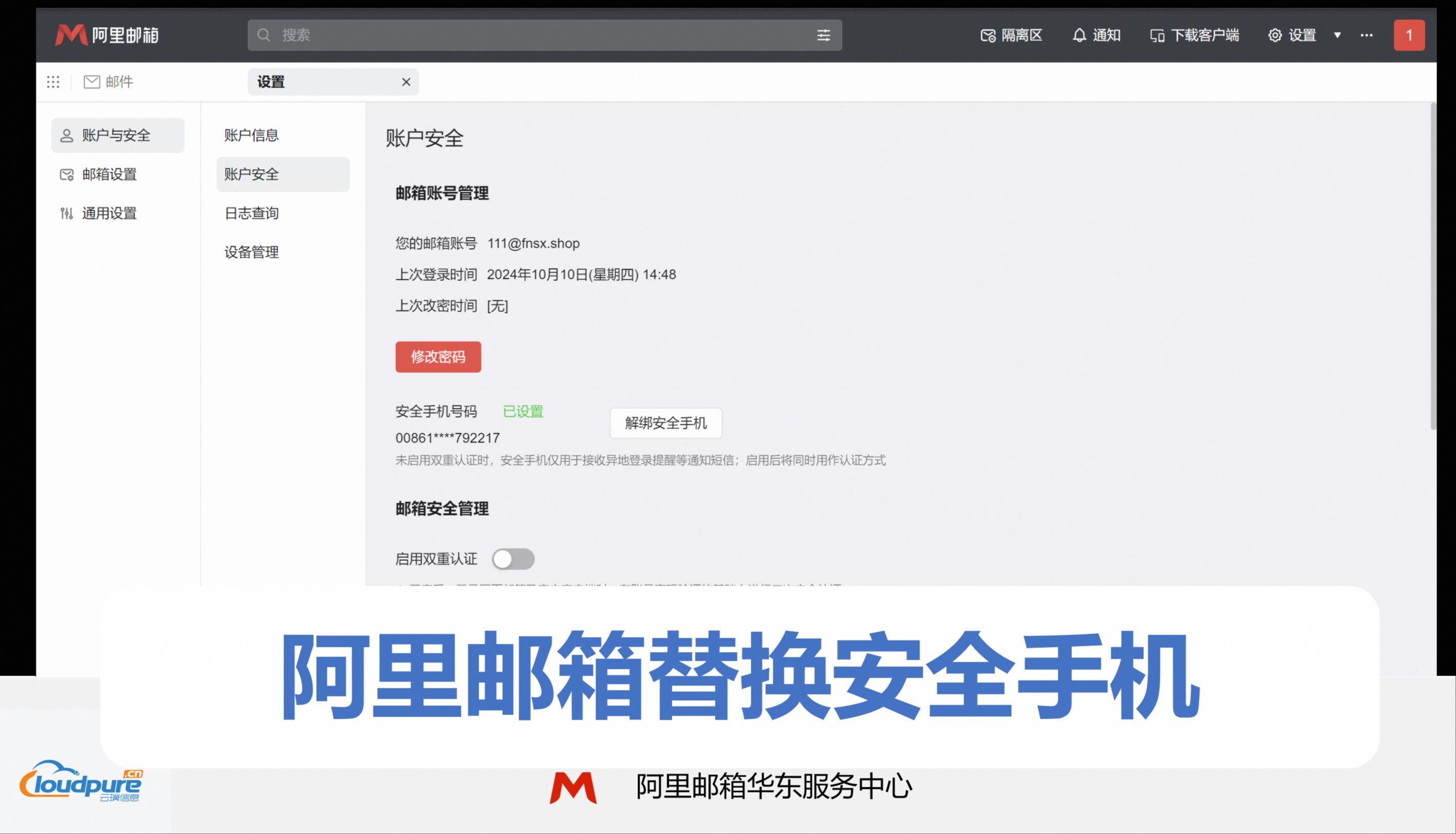Select 账户与安全 in the sidebar

click(118, 135)
